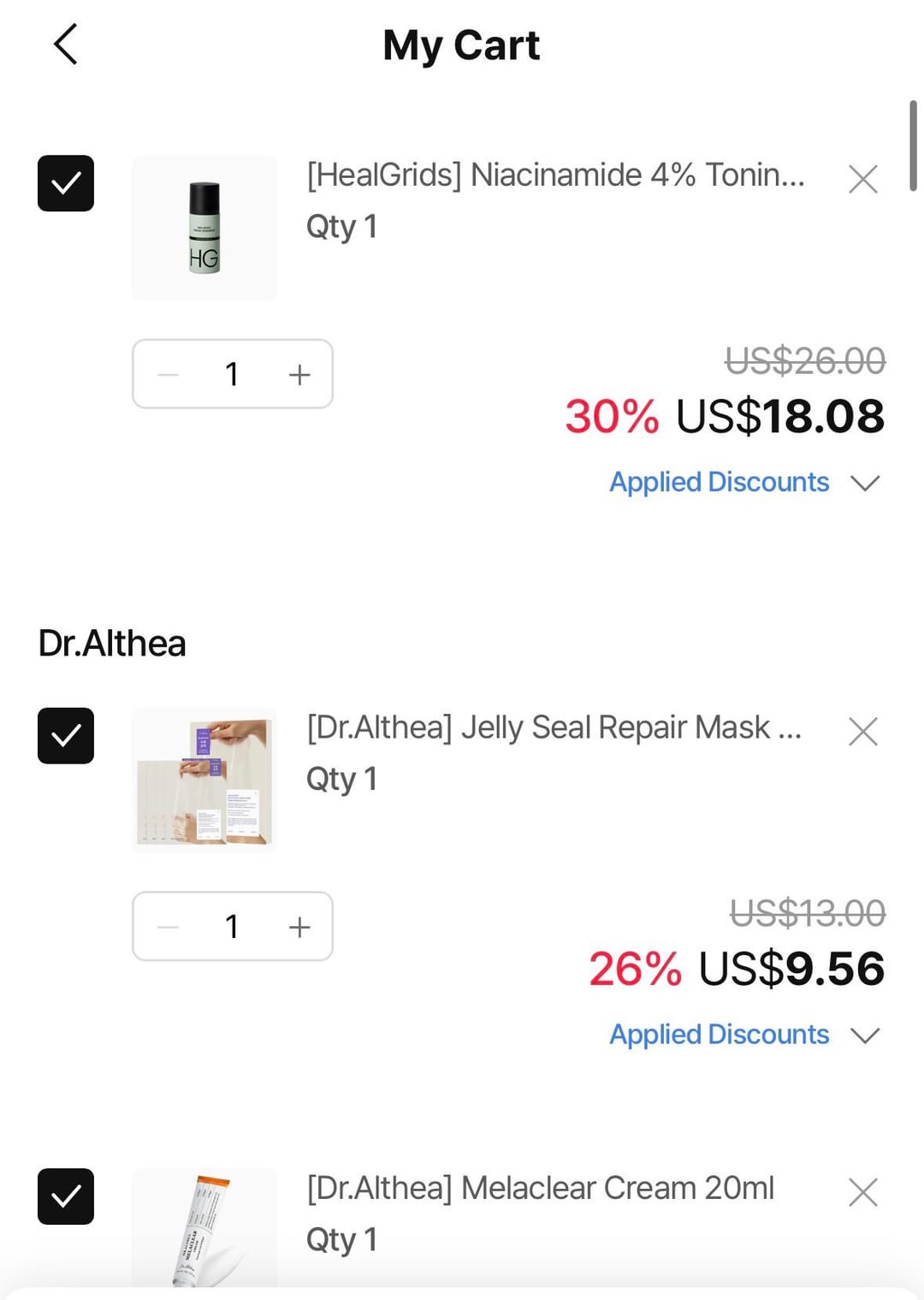Open the Melaclear Cream product image
The height and width of the screenshot is (1300, 924).
204,1228
